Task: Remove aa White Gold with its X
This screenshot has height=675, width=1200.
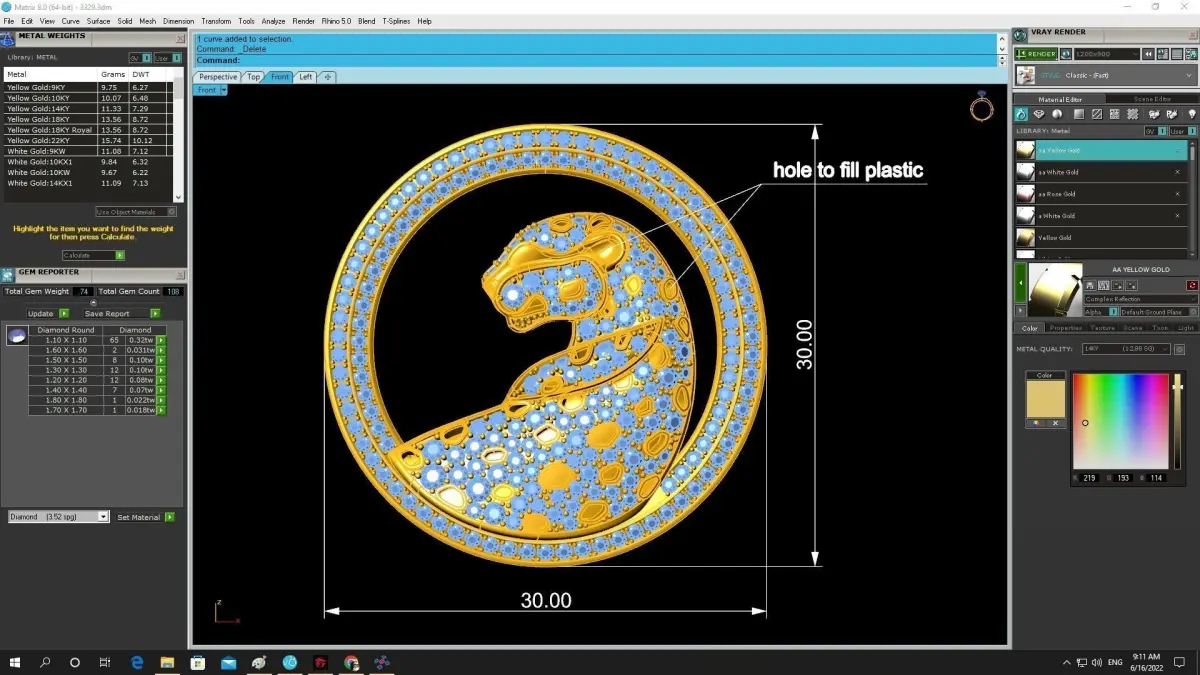Action: pos(1177,172)
